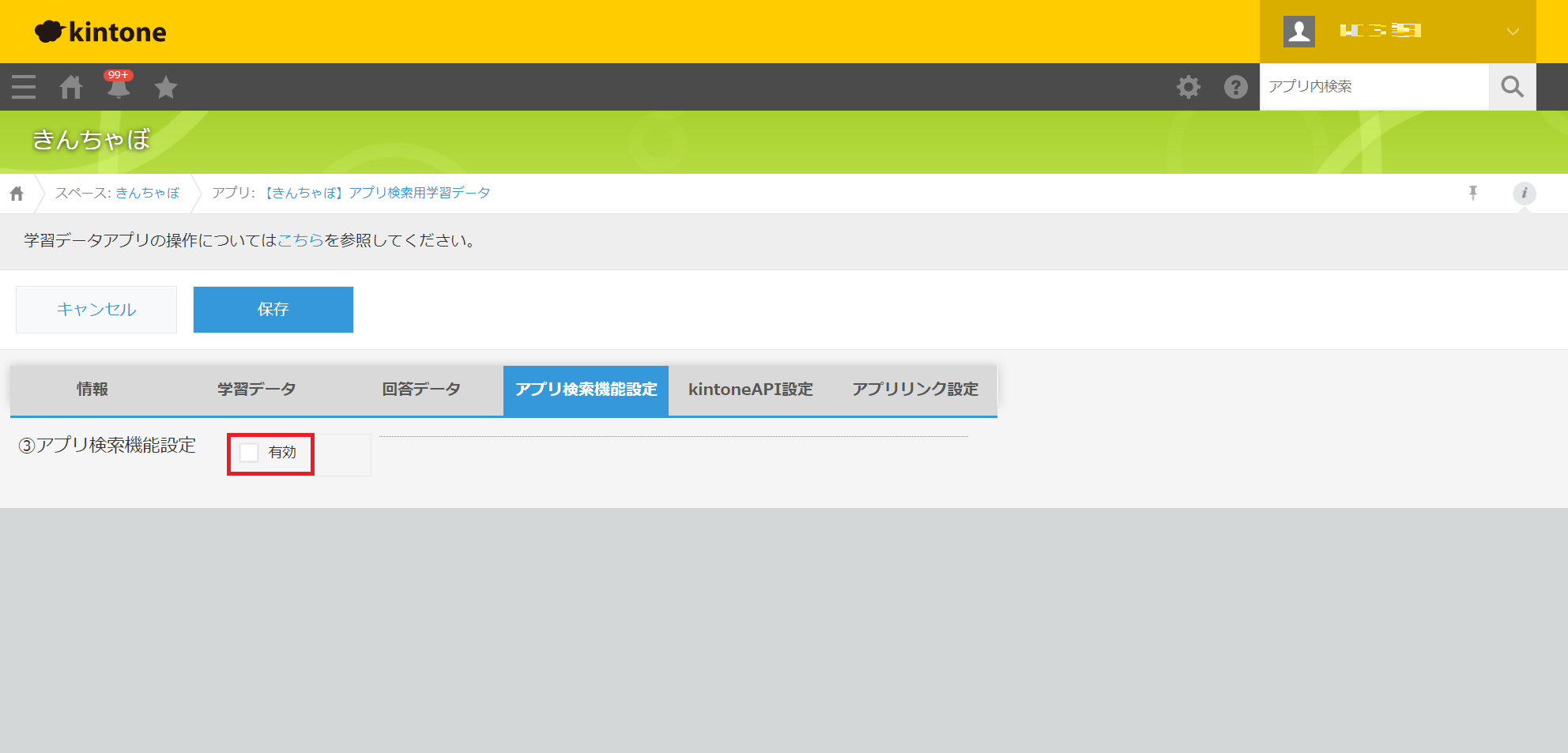1568x753 pixels.
Task: Open the hamburger navigation menu
Action: pyautogui.click(x=24, y=87)
